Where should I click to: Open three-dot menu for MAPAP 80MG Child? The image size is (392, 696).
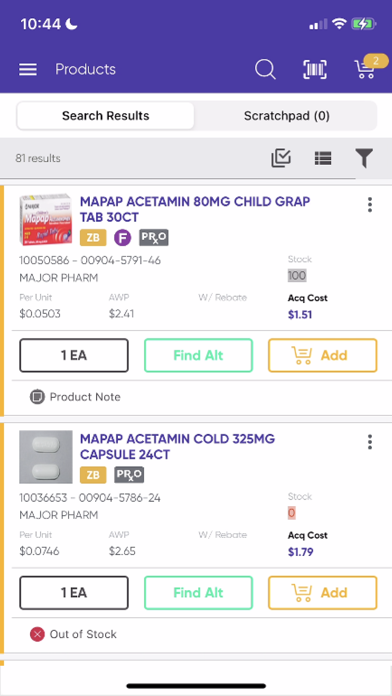pyautogui.click(x=370, y=205)
